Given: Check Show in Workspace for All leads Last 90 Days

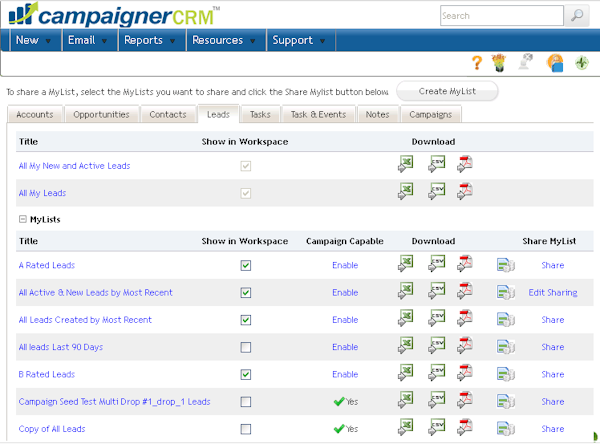Looking at the screenshot, I should click(x=245, y=347).
